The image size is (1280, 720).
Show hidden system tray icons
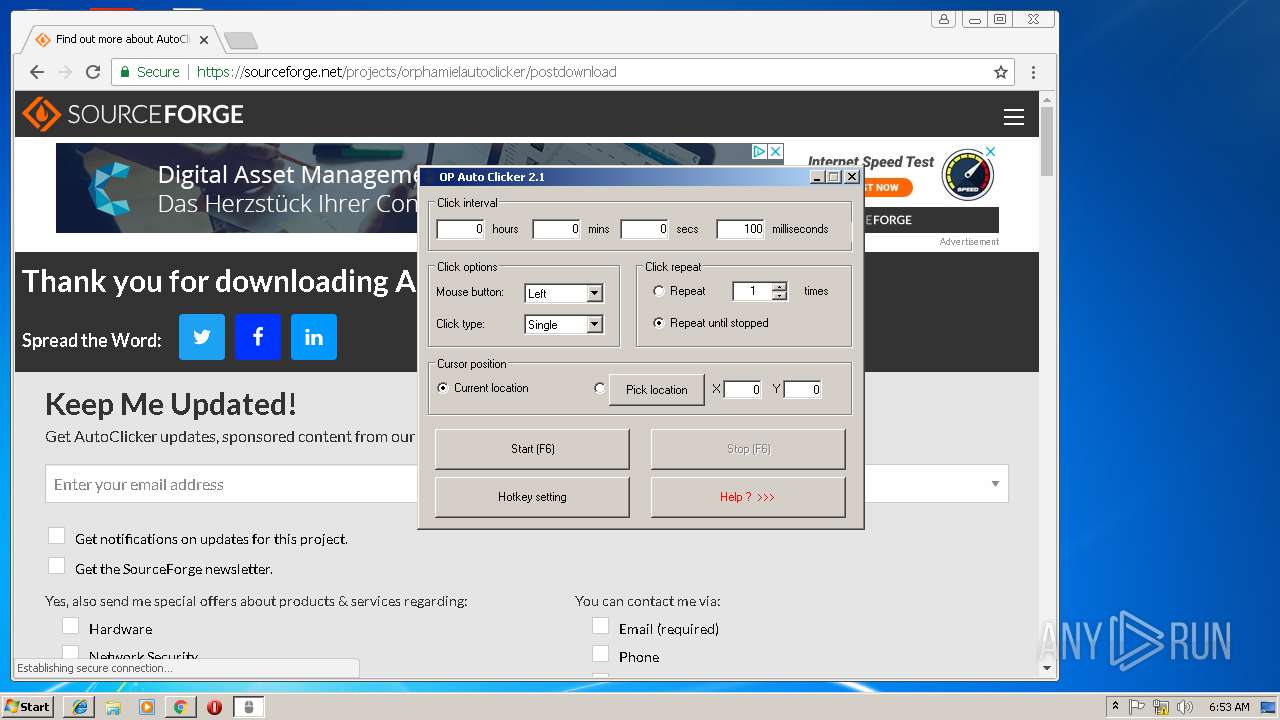tap(1115, 706)
